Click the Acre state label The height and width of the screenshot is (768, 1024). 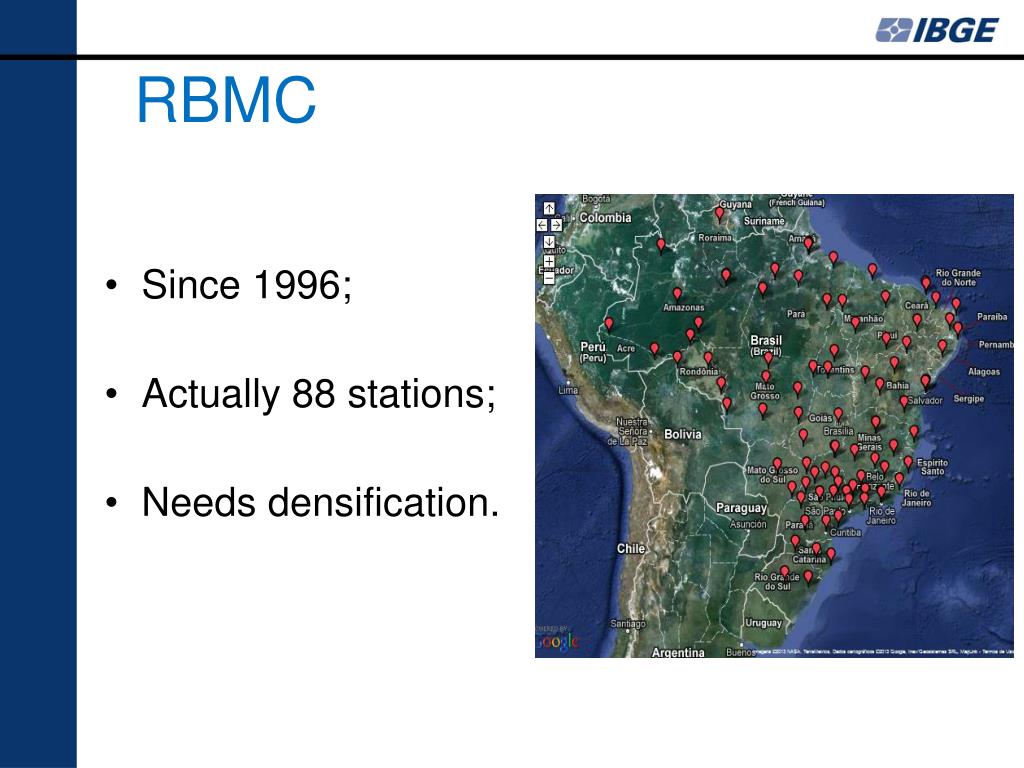click(x=626, y=349)
